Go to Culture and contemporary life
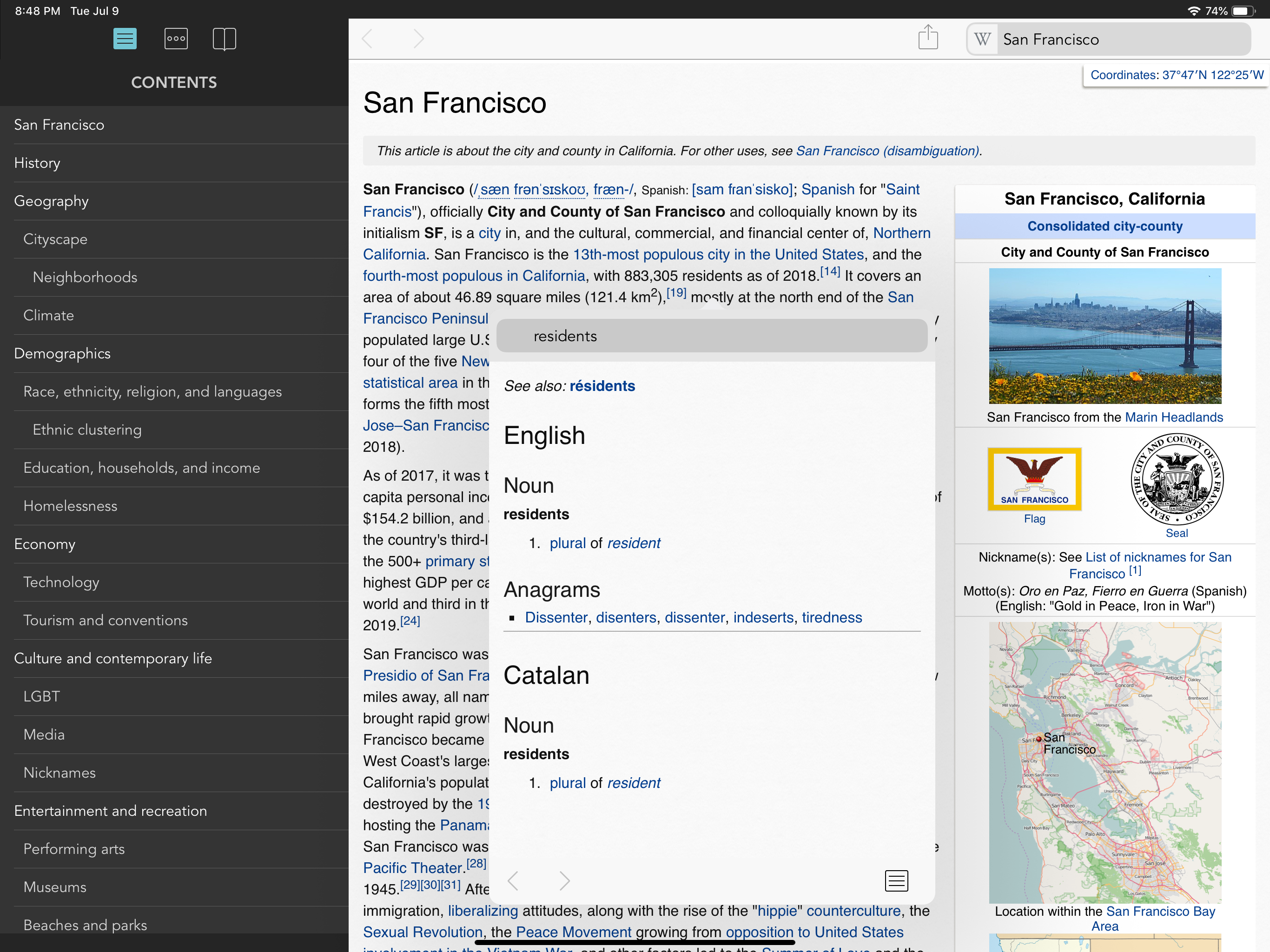The width and height of the screenshot is (1270, 952). point(174,658)
